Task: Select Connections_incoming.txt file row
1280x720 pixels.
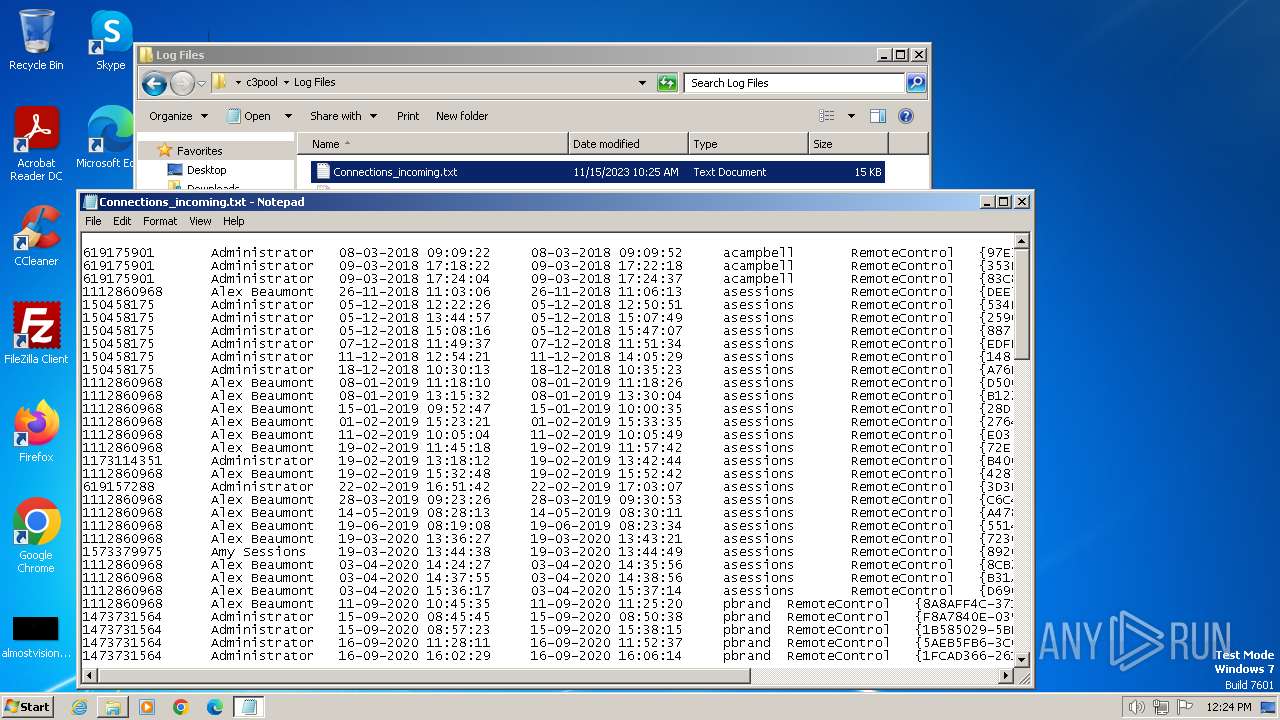Action: point(597,172)
